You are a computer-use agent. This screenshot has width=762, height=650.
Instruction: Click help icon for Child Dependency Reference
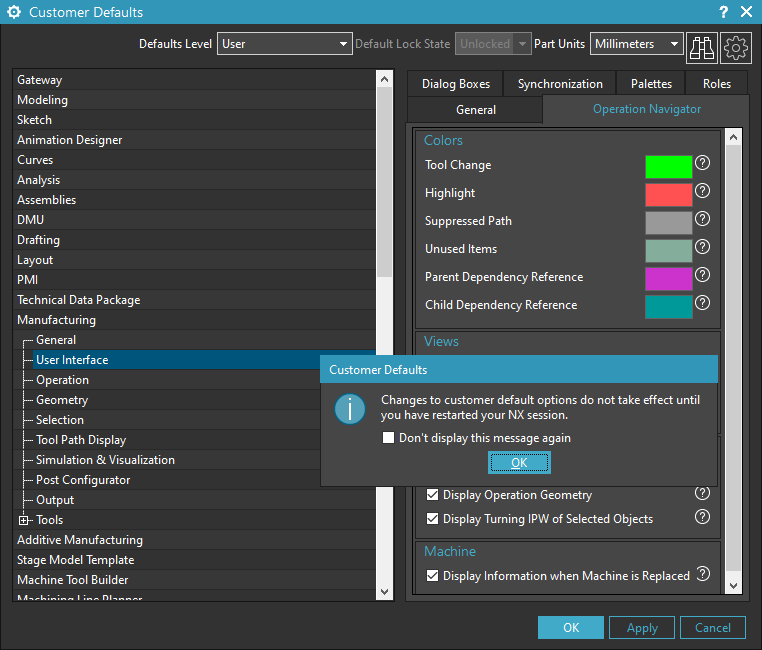702,303
